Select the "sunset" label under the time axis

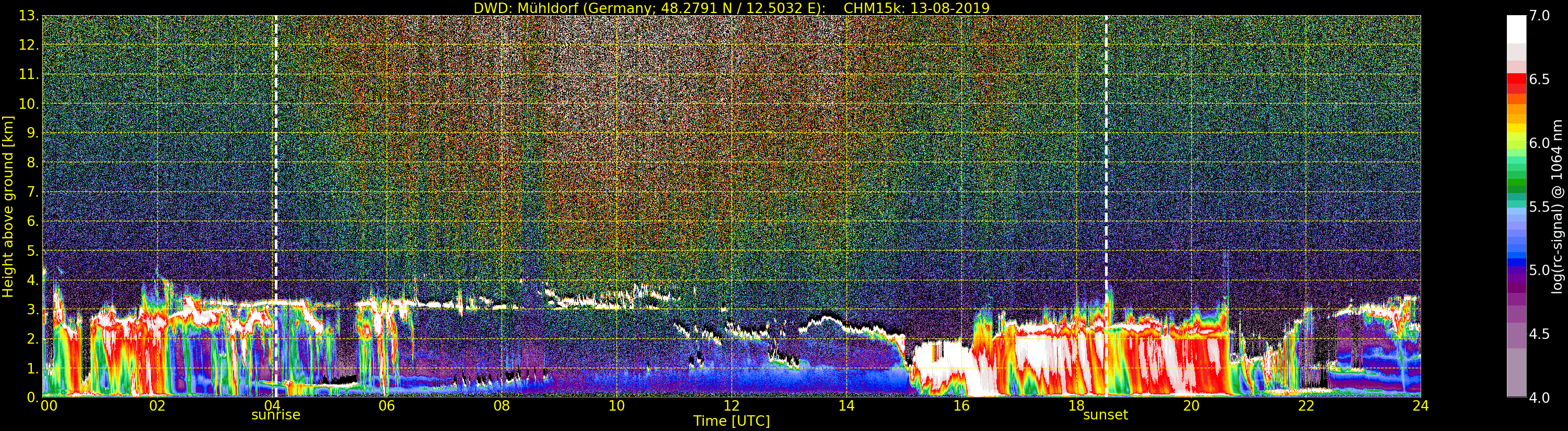(1106, 415)
